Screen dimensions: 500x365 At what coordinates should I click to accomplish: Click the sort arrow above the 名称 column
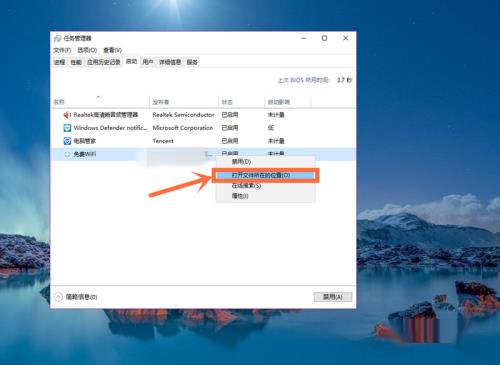point(98,97)
